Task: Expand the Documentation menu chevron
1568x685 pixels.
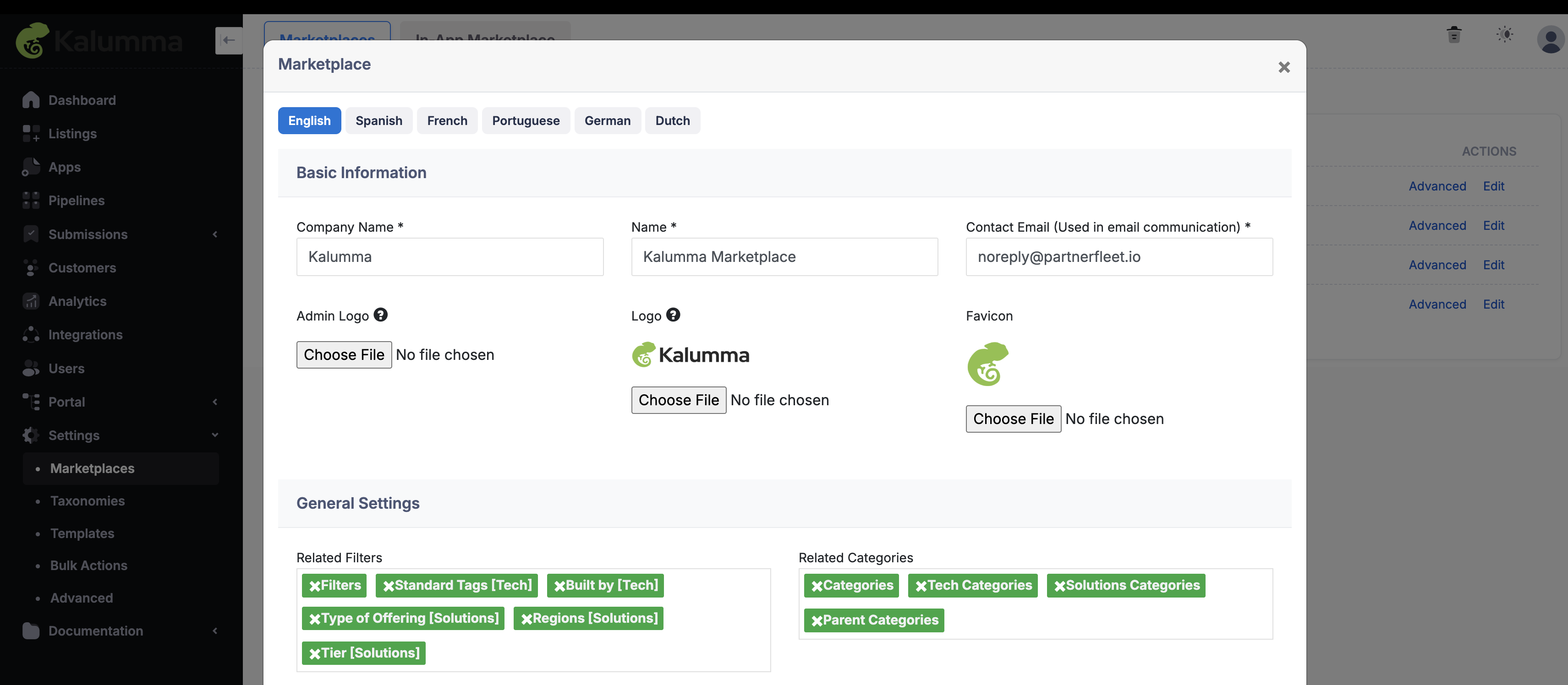Action: coord(215,631)
